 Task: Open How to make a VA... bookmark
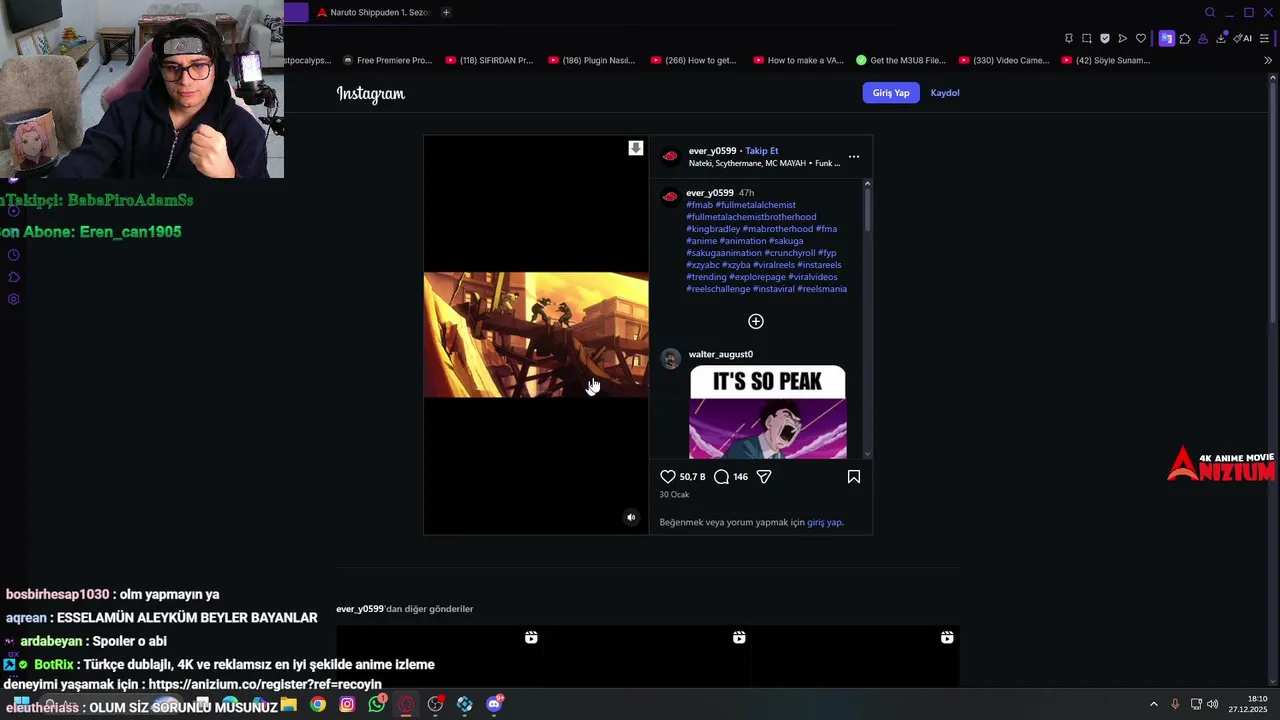click(x=798, y=60)
